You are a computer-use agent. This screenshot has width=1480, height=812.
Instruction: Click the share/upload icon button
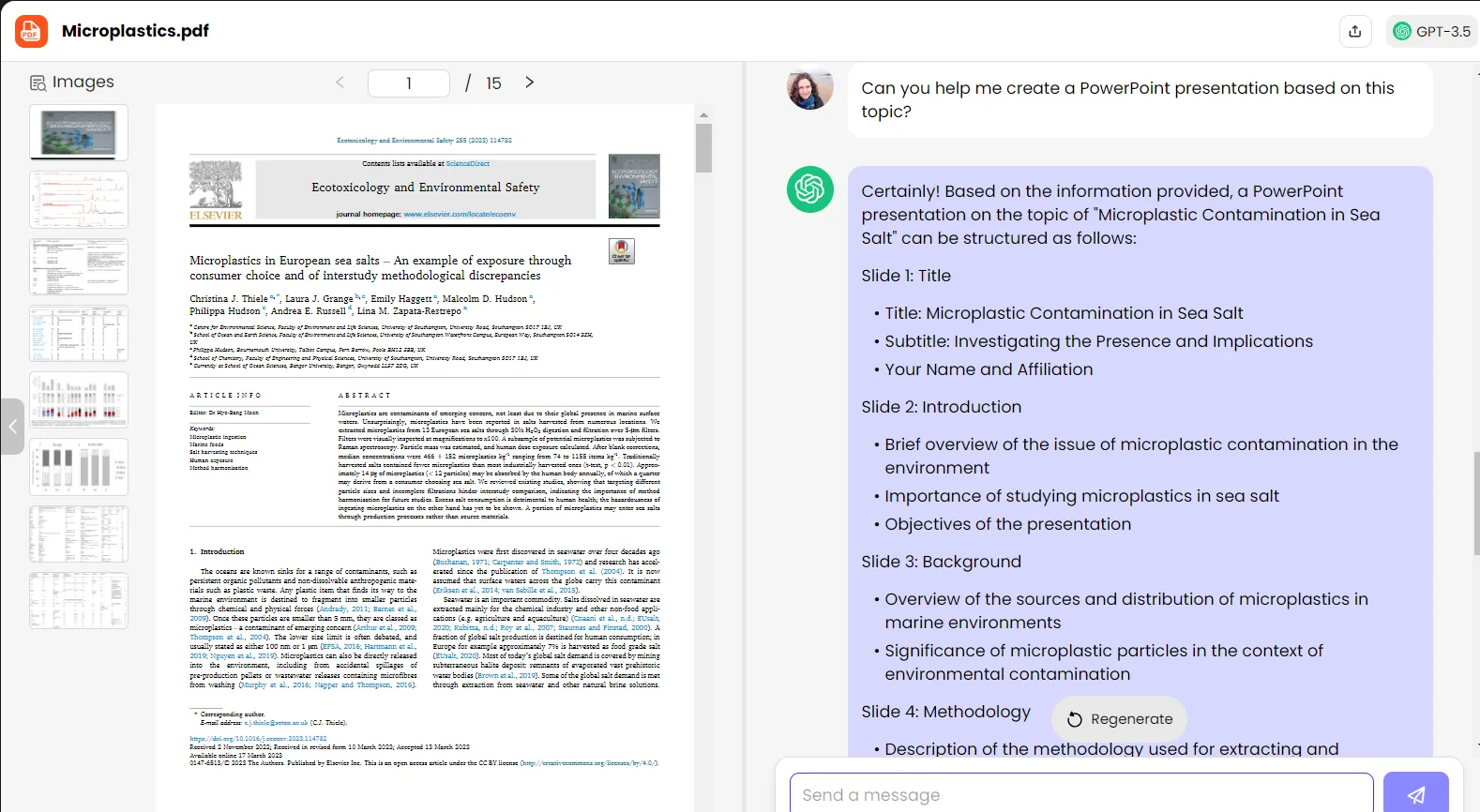tap(1354, 31)
